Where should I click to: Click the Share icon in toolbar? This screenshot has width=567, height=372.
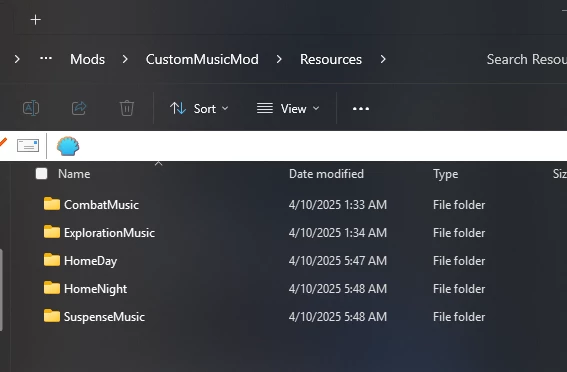click(79, 108)
